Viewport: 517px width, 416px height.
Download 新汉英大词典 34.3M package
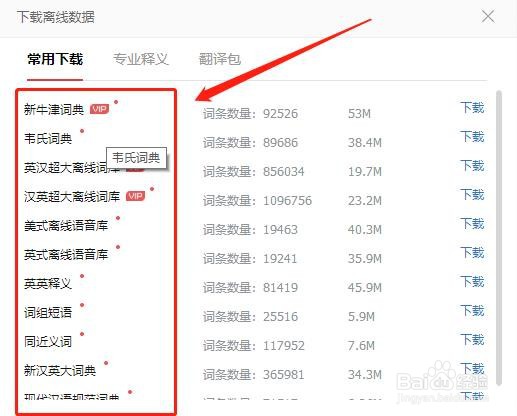click(x=472, y=369)
